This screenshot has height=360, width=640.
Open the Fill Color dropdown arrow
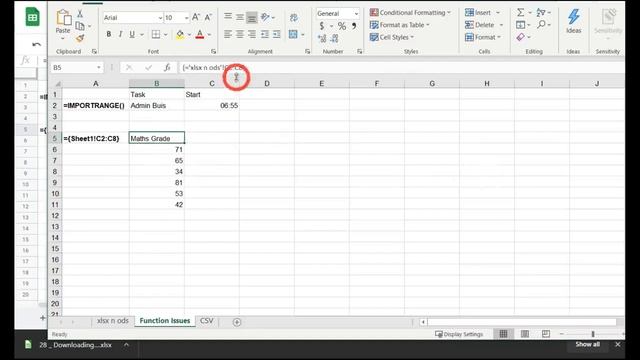189,35
